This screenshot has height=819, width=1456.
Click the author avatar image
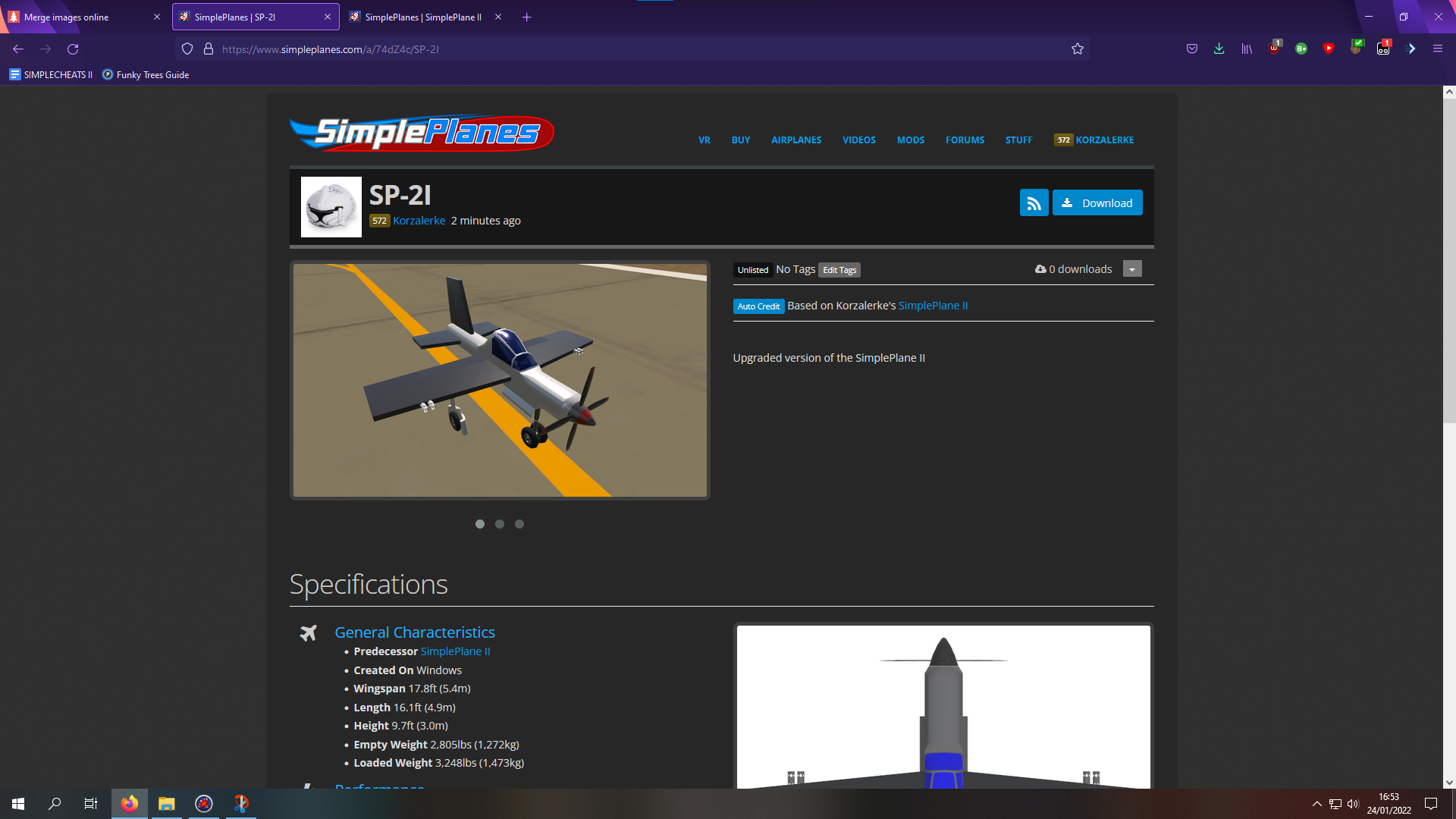click(x=331, y=207)
